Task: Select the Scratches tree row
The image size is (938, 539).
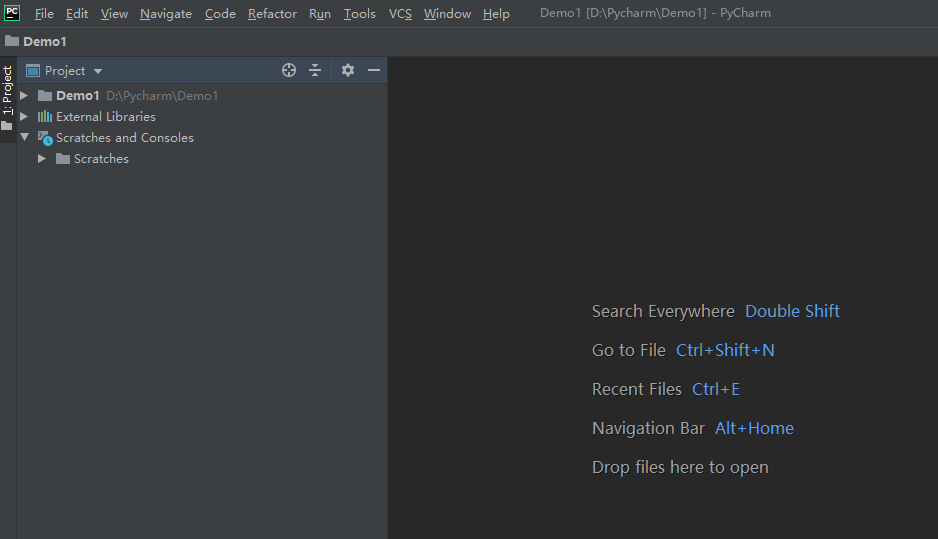Action: 202,159
